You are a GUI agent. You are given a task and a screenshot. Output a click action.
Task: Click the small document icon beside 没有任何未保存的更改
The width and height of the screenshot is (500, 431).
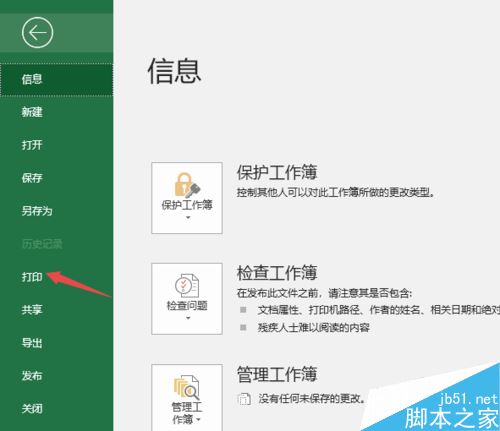244,399
